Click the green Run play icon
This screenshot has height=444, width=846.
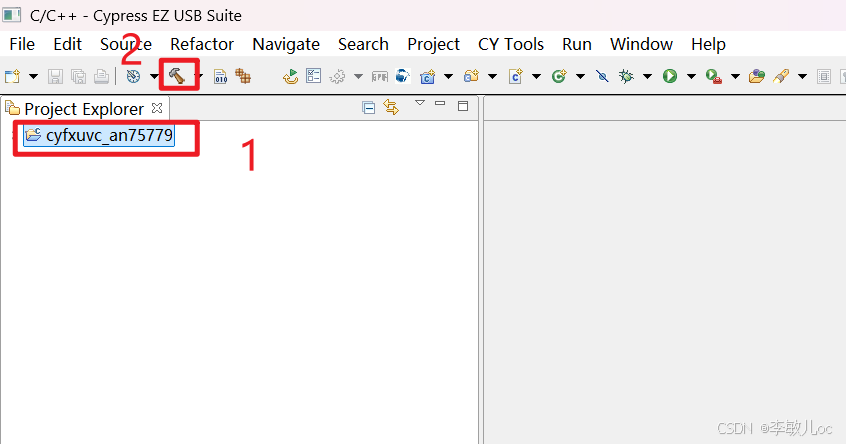(670, 76)
